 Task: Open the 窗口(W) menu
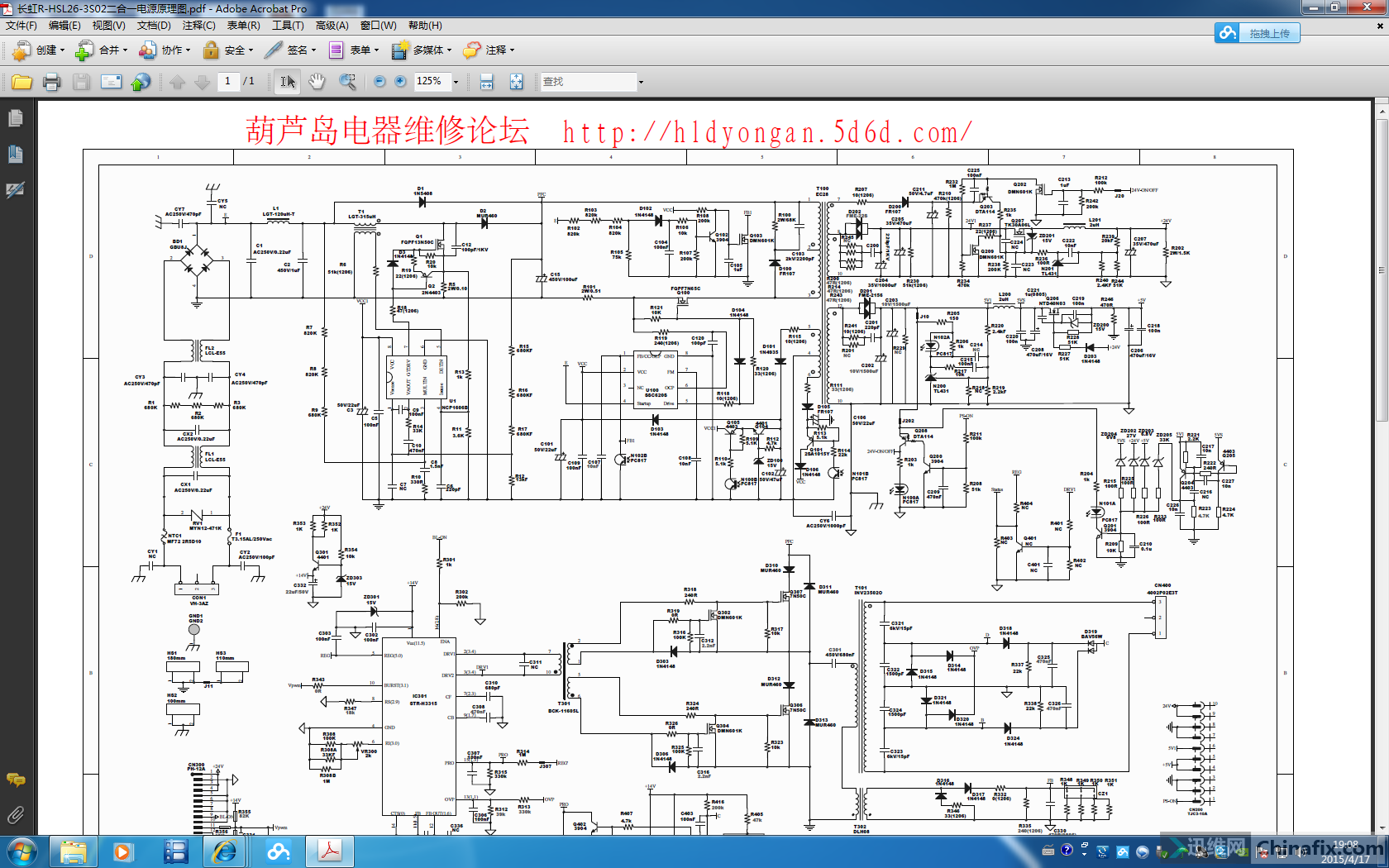tap(379, 26)
